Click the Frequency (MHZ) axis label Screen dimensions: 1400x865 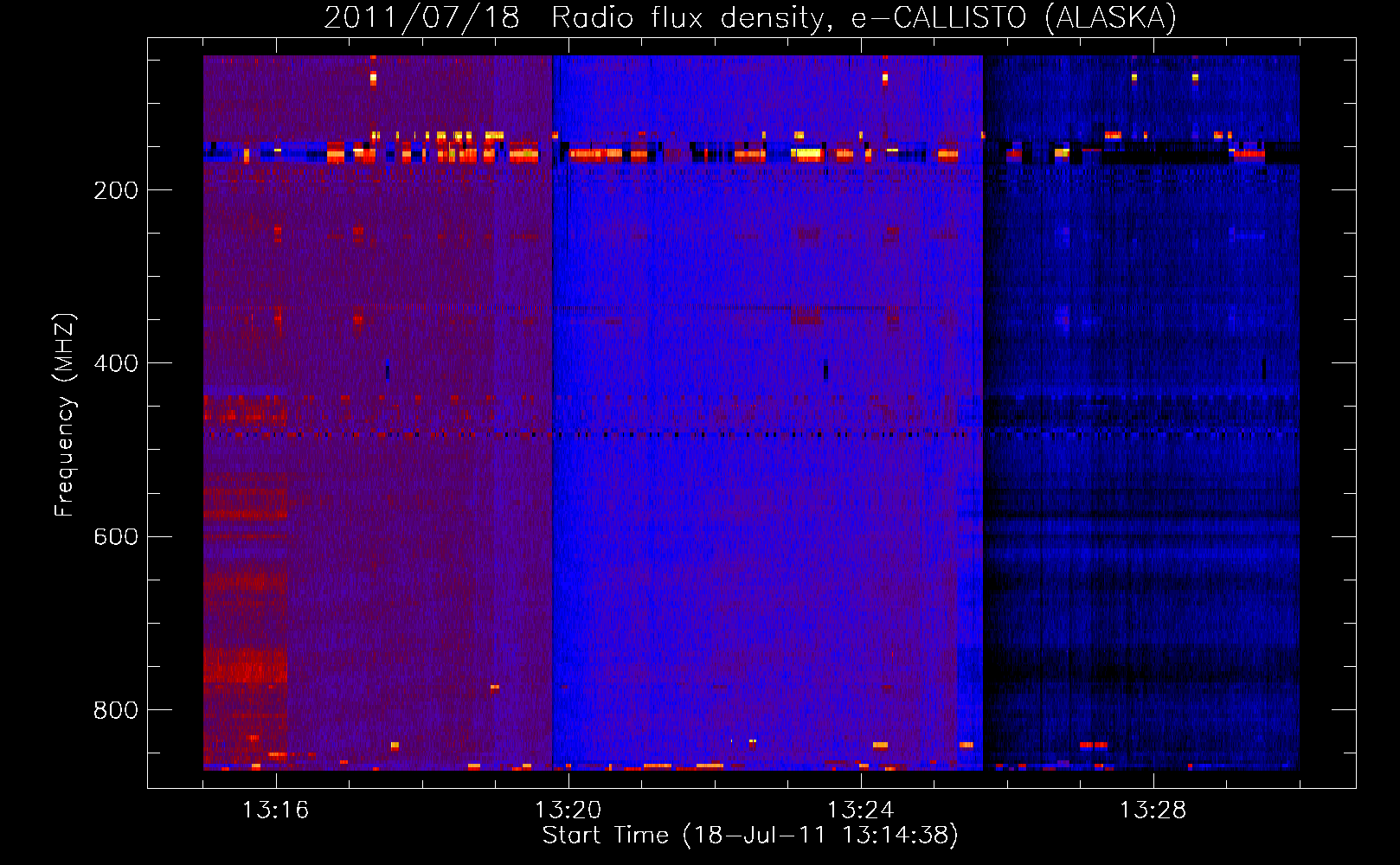pyautogui.click(x=65, y=414)
